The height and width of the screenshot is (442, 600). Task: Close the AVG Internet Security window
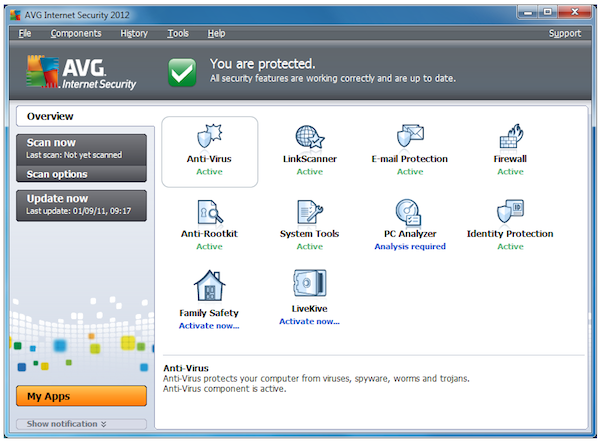[x=575, y=12]
